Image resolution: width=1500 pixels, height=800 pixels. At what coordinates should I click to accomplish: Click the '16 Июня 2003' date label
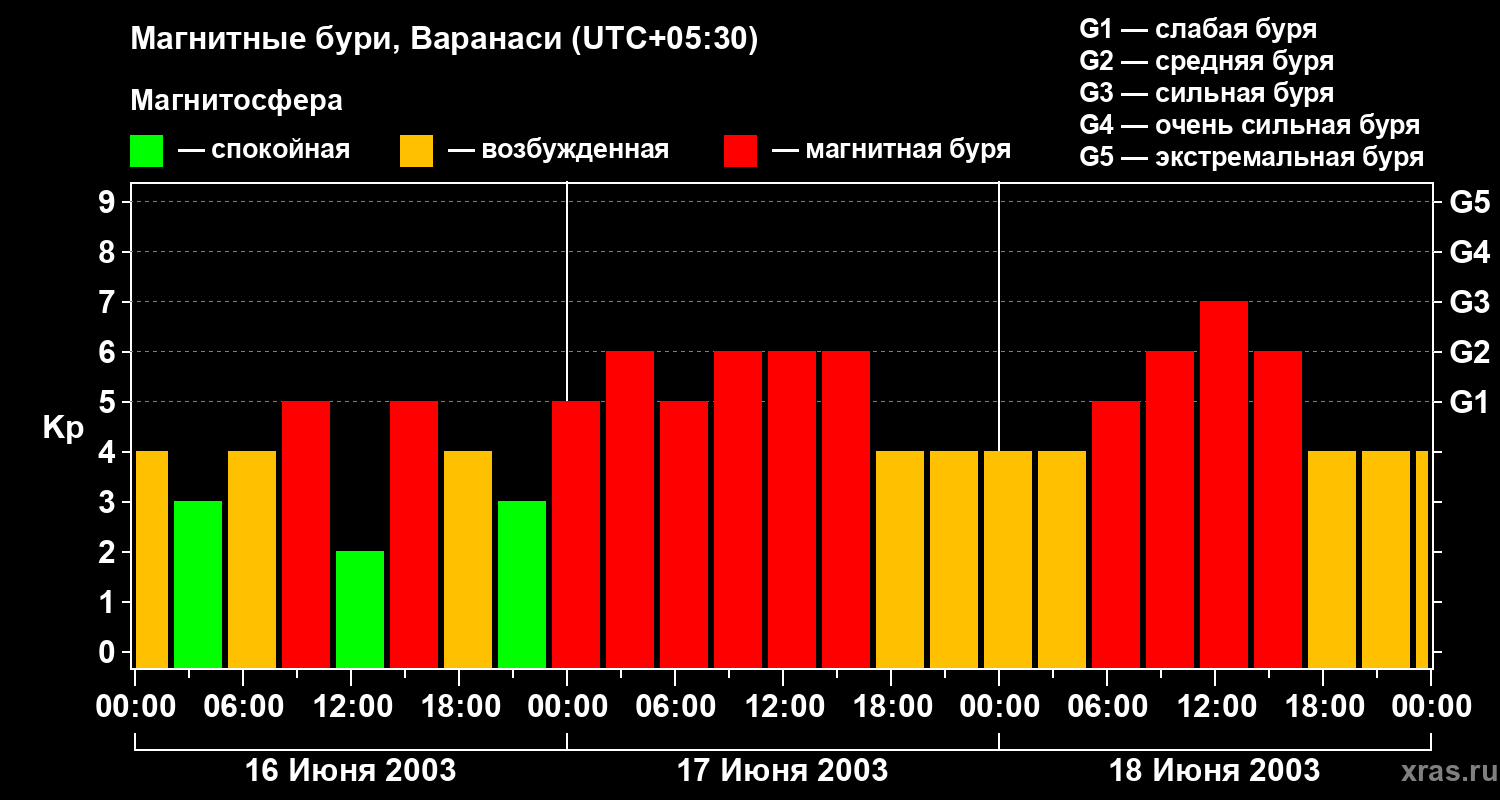pos(350,770)
